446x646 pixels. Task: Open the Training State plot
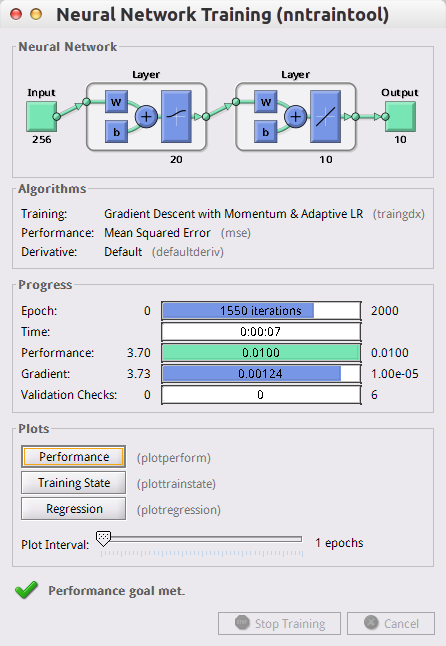point(74,482)
